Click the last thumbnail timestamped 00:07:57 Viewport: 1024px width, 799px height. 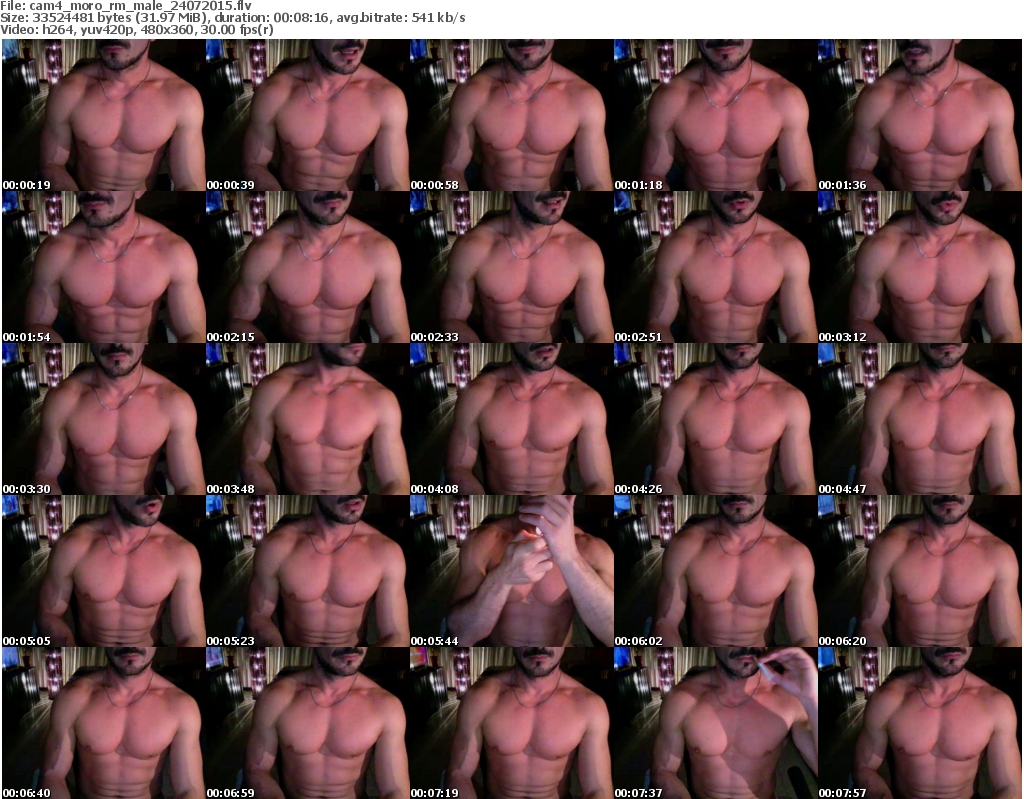coord(919,723)
